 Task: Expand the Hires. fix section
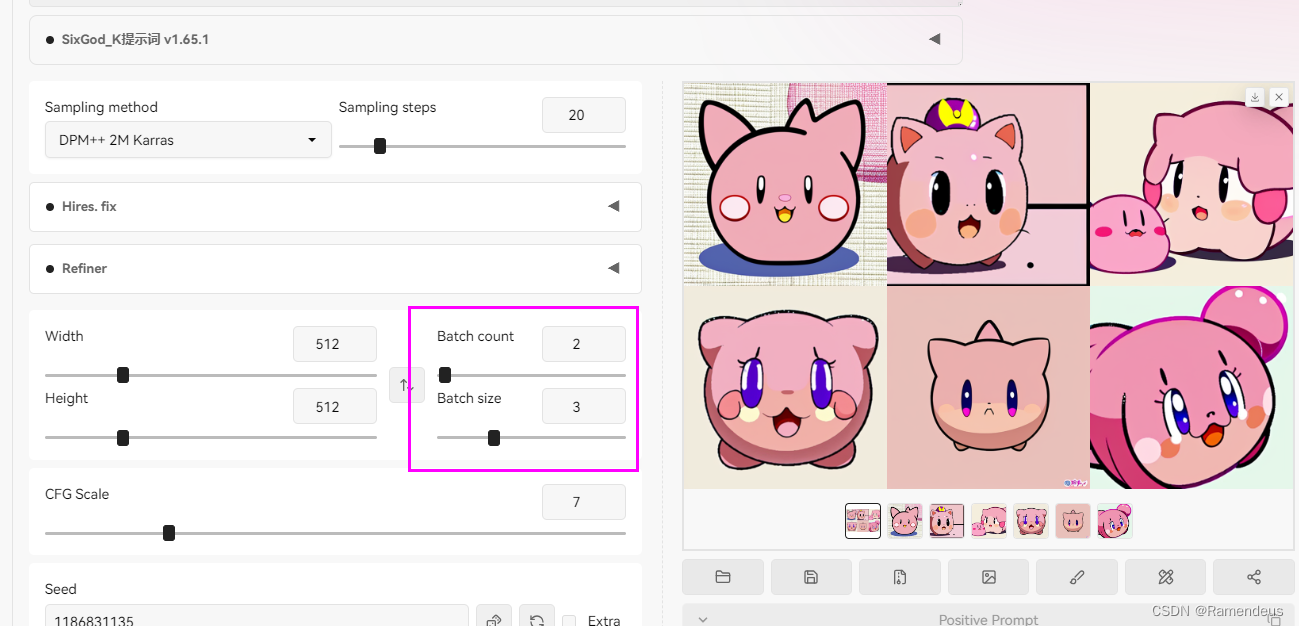tap(336, 206)
